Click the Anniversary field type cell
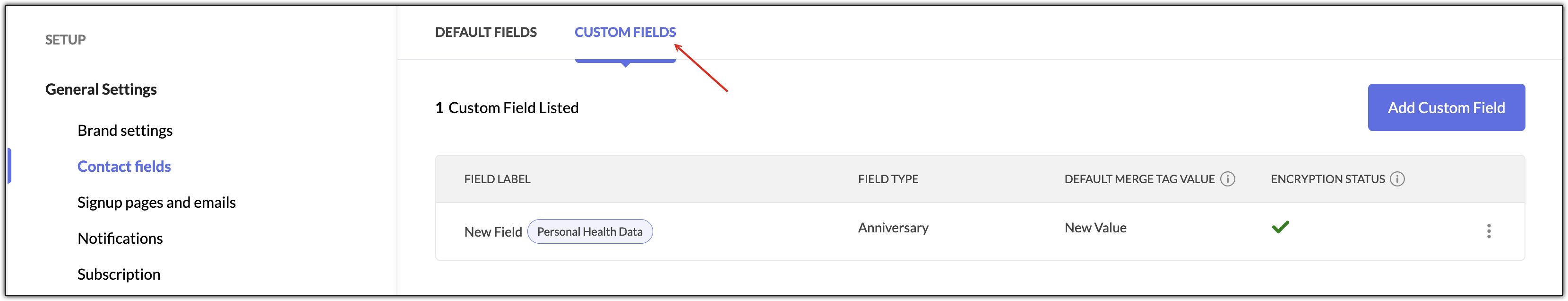1568x301 pixels. point(893,229)
